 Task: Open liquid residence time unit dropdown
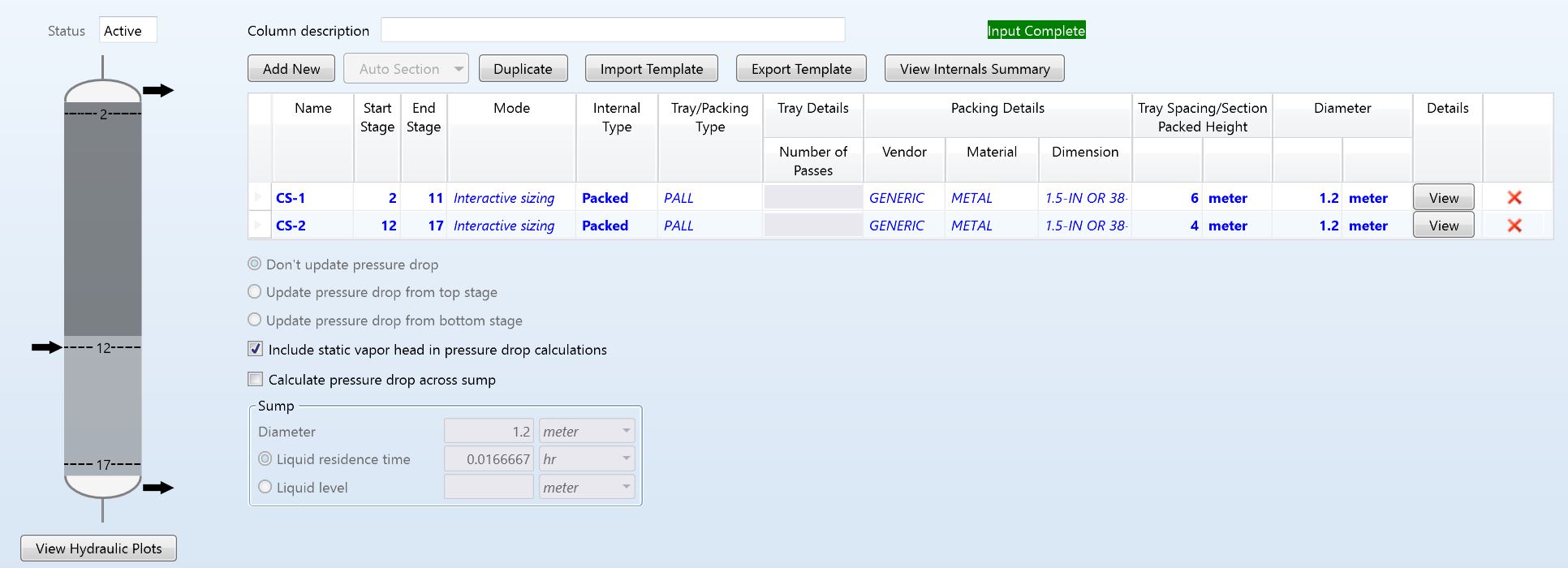626,459
